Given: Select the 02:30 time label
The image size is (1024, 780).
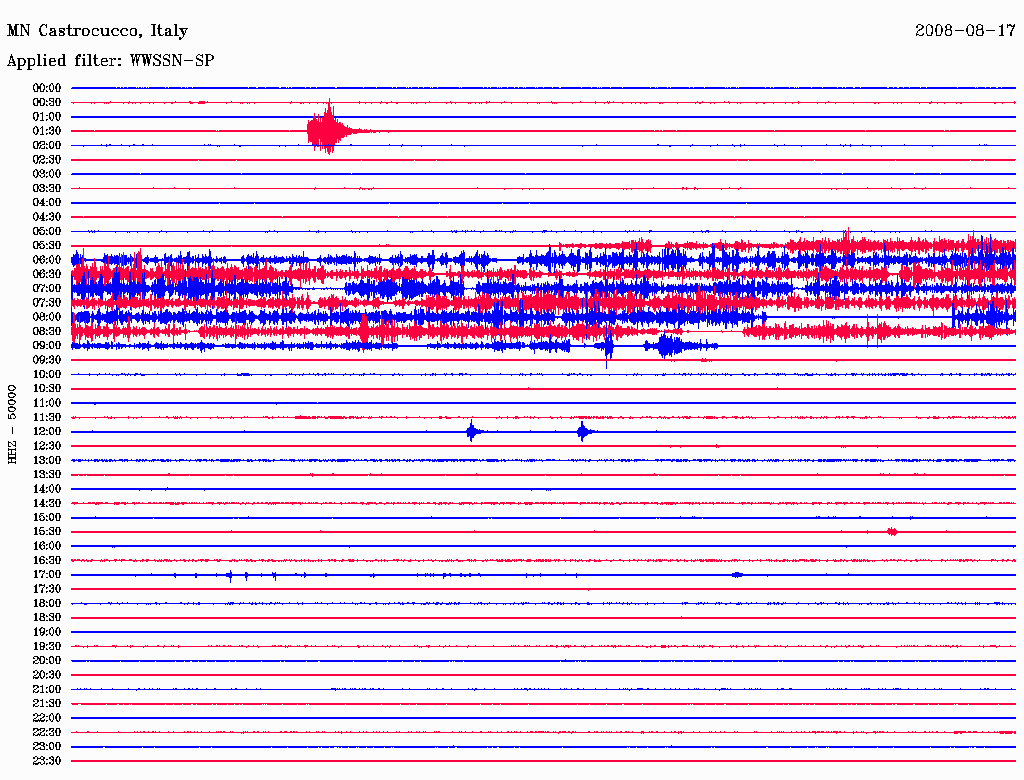Looking at the screenshot, I should pyautogui.click(x=47, y=160).
